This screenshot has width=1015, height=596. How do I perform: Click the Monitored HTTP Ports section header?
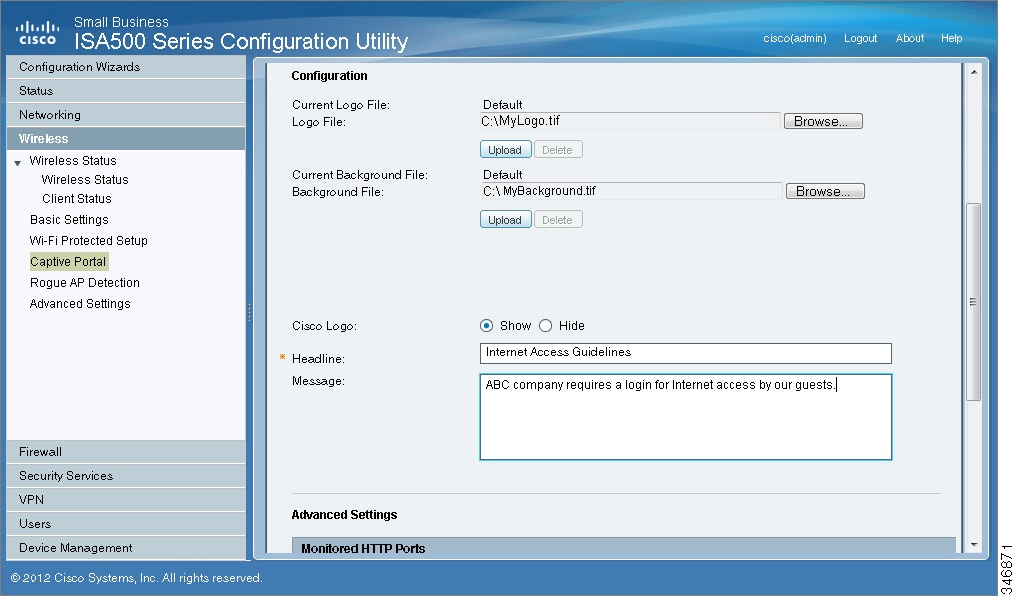click(624, 547)
